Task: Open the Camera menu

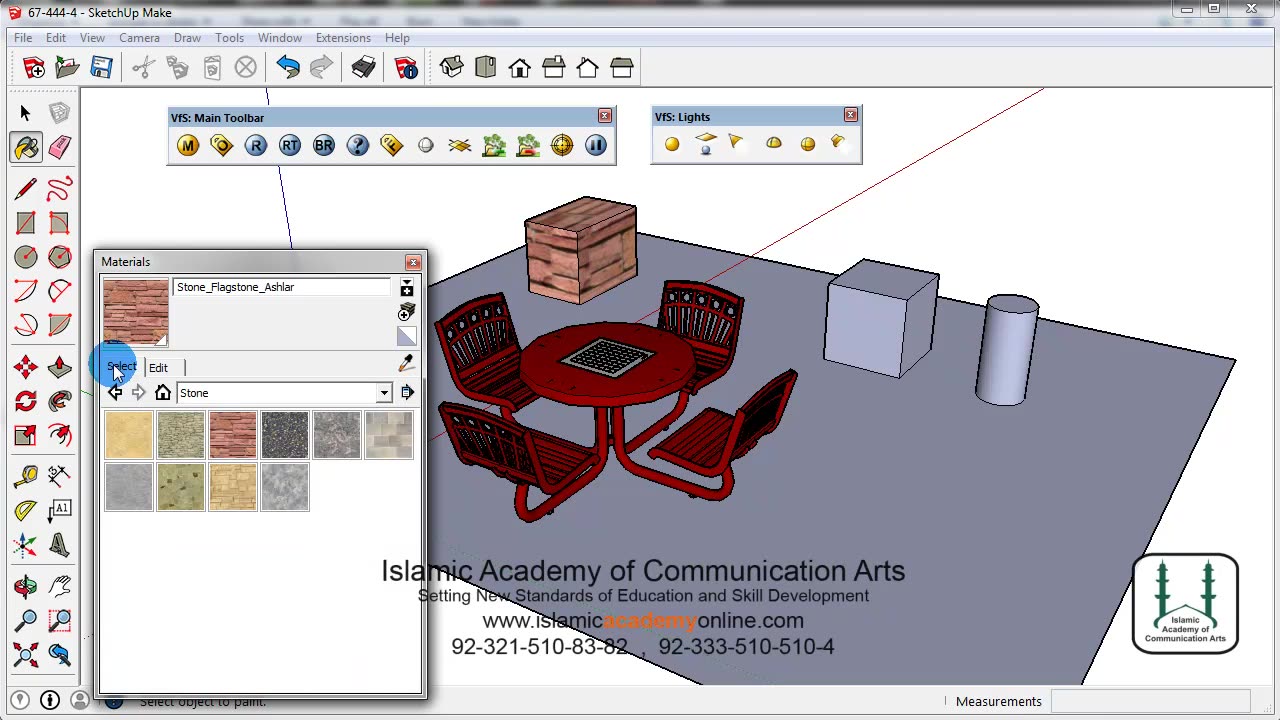Action: [x=139, y=38]
